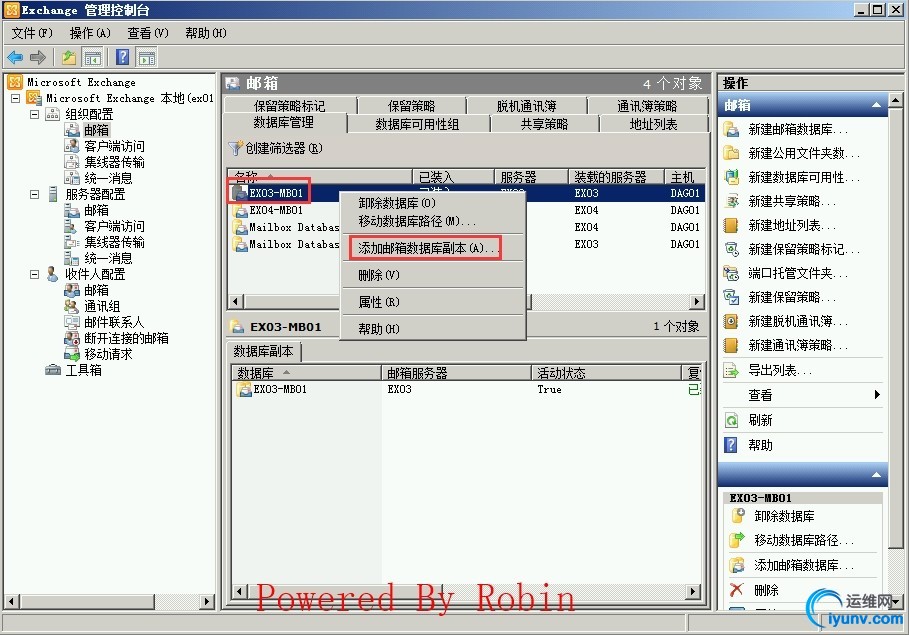Switch to the 保留策略标记 tab

pos(289,106)
